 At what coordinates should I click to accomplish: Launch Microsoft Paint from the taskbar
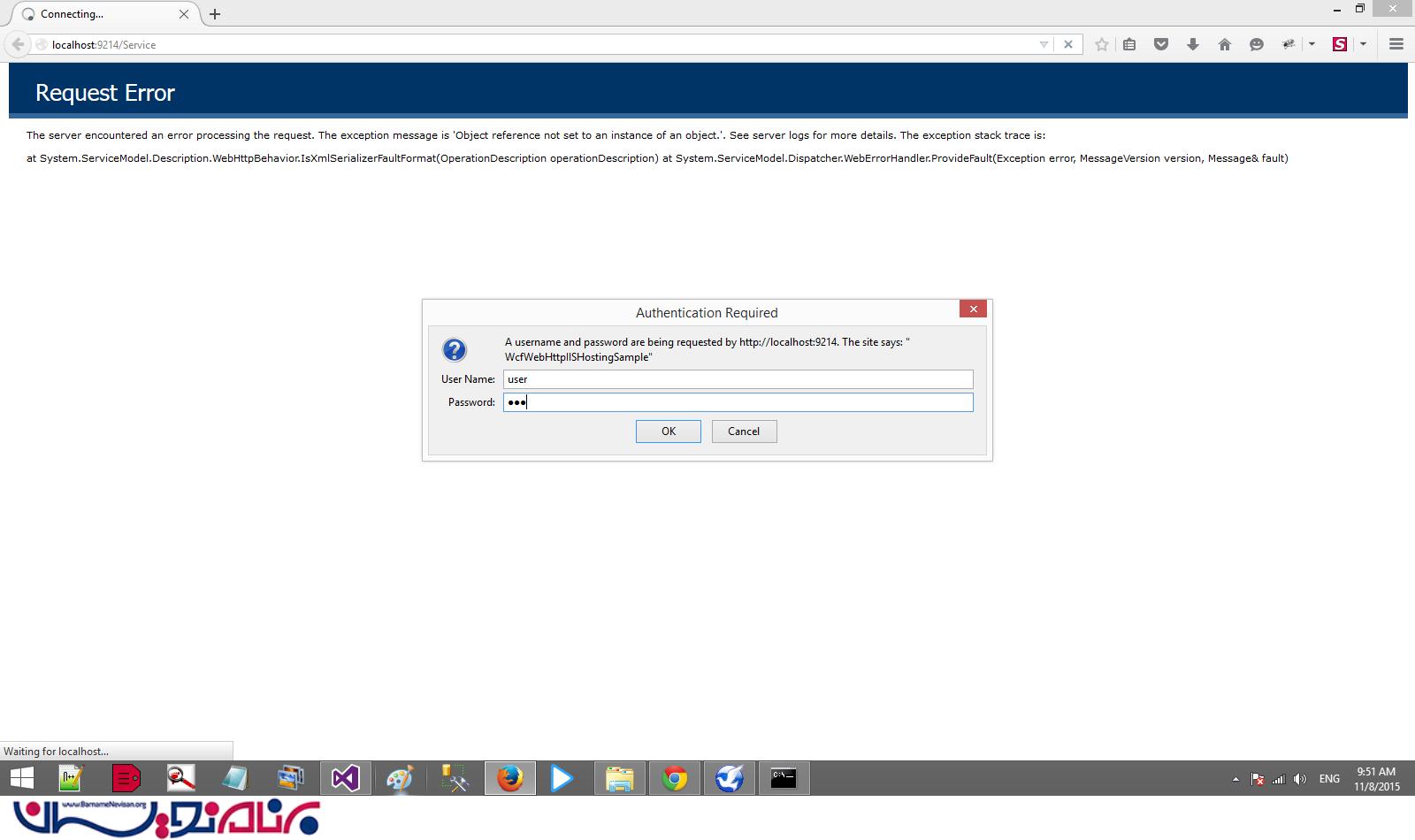pos(400,778)
